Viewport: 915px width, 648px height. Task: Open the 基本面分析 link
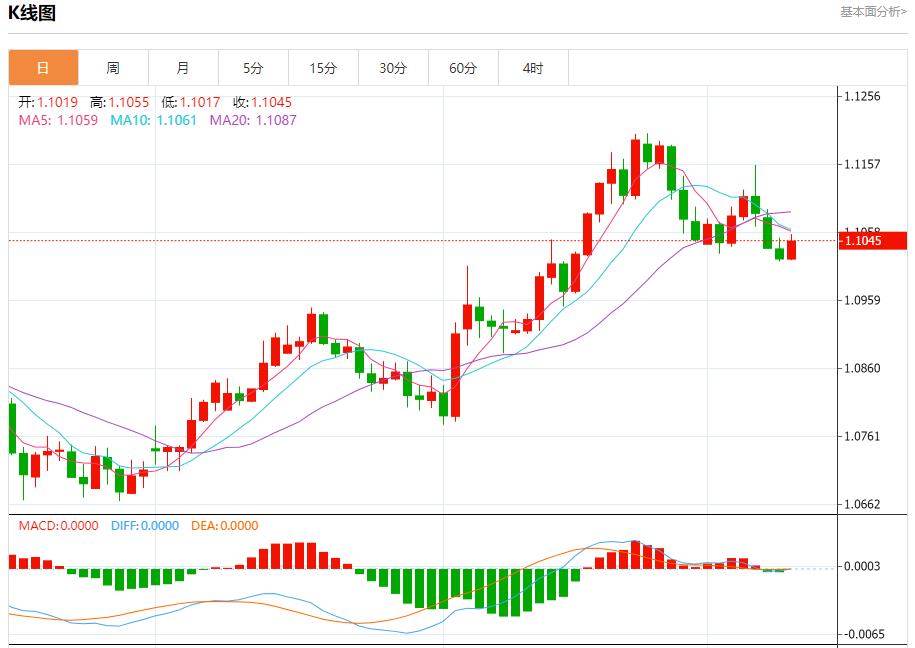point(873,12)
